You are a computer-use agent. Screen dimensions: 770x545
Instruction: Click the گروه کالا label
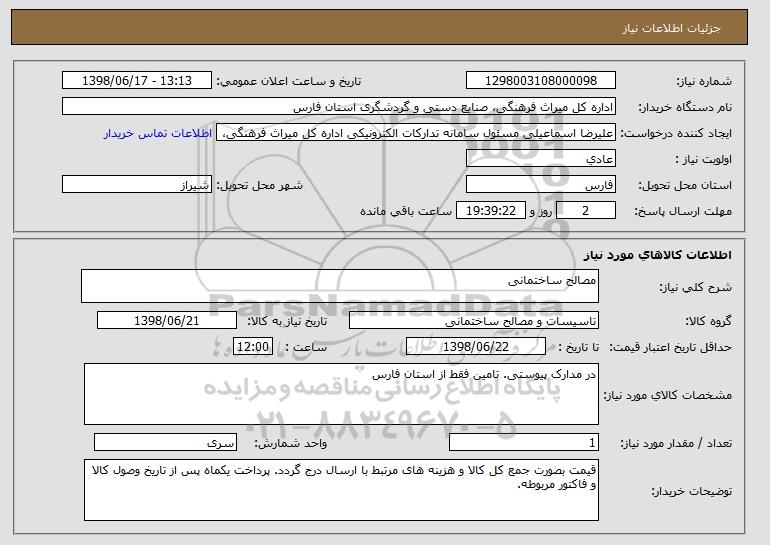[708, 321]
